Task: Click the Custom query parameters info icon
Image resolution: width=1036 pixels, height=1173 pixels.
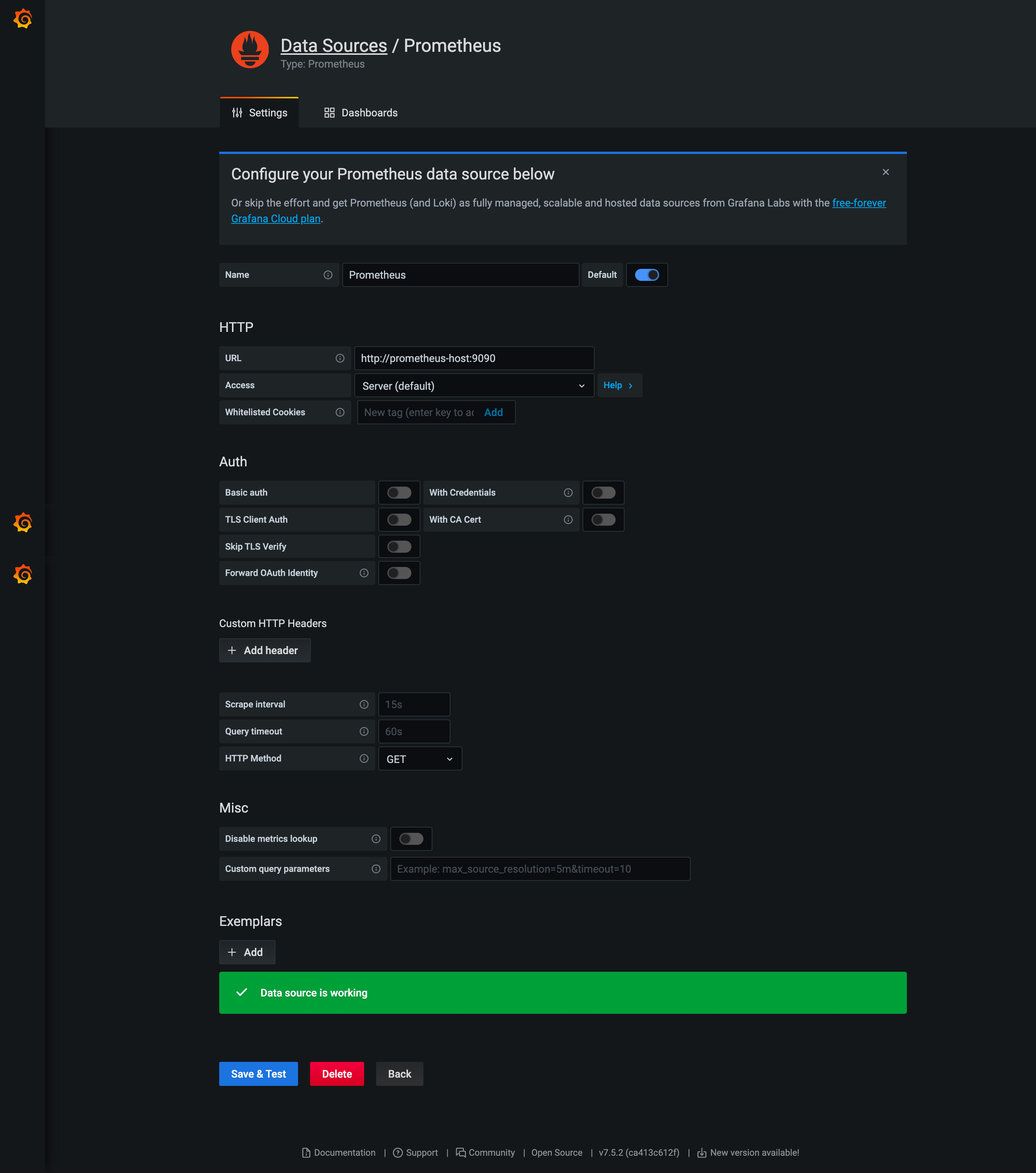Action: pyautogui.click(x=376, y=869)
